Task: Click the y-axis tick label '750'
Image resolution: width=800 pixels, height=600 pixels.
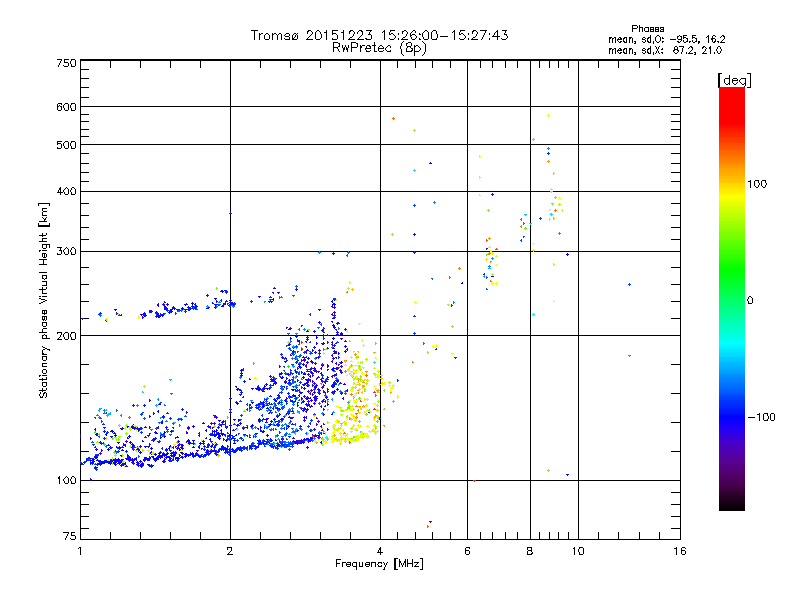Action: 66,63
